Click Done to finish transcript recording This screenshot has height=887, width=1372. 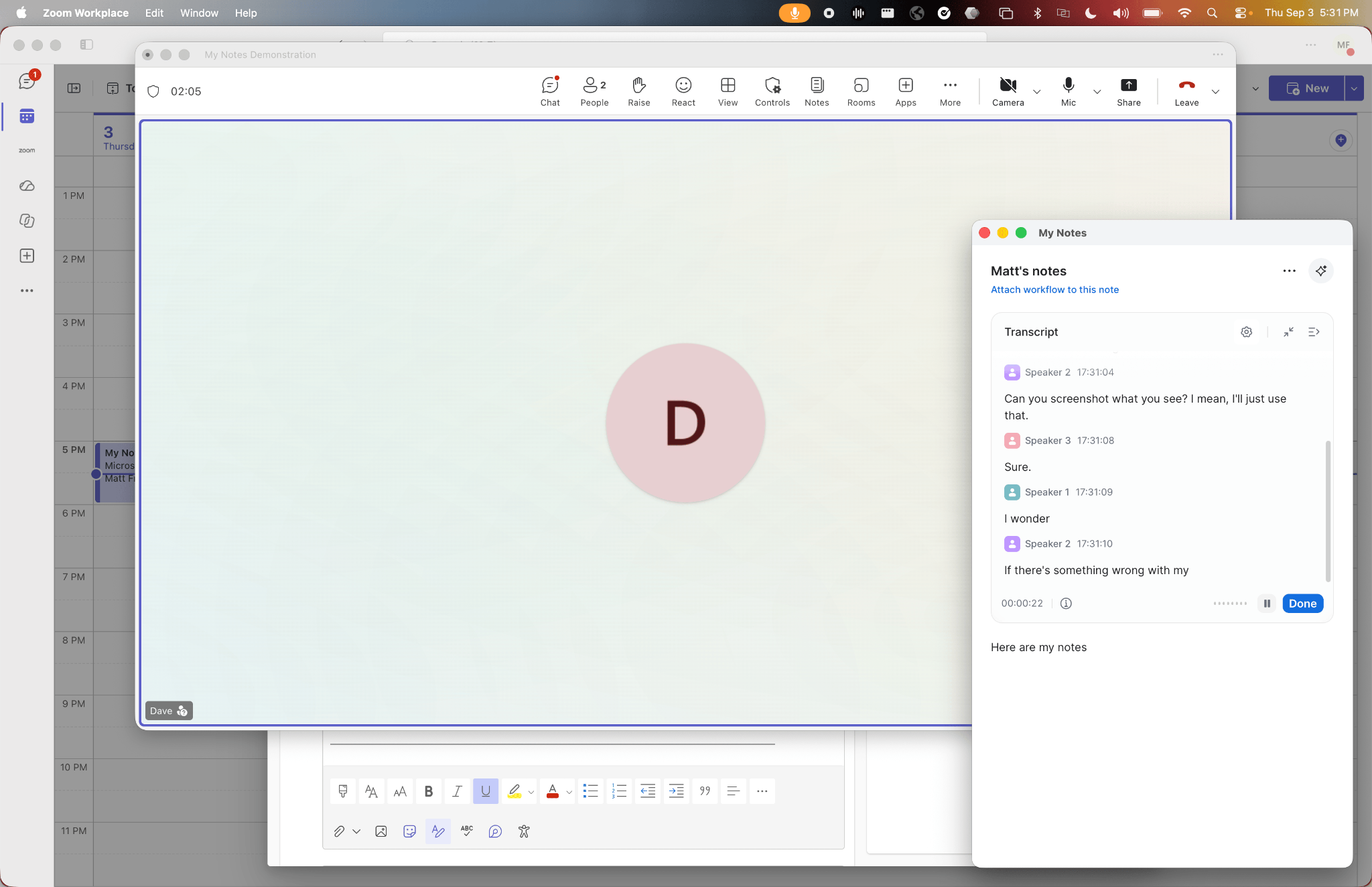1302,603
